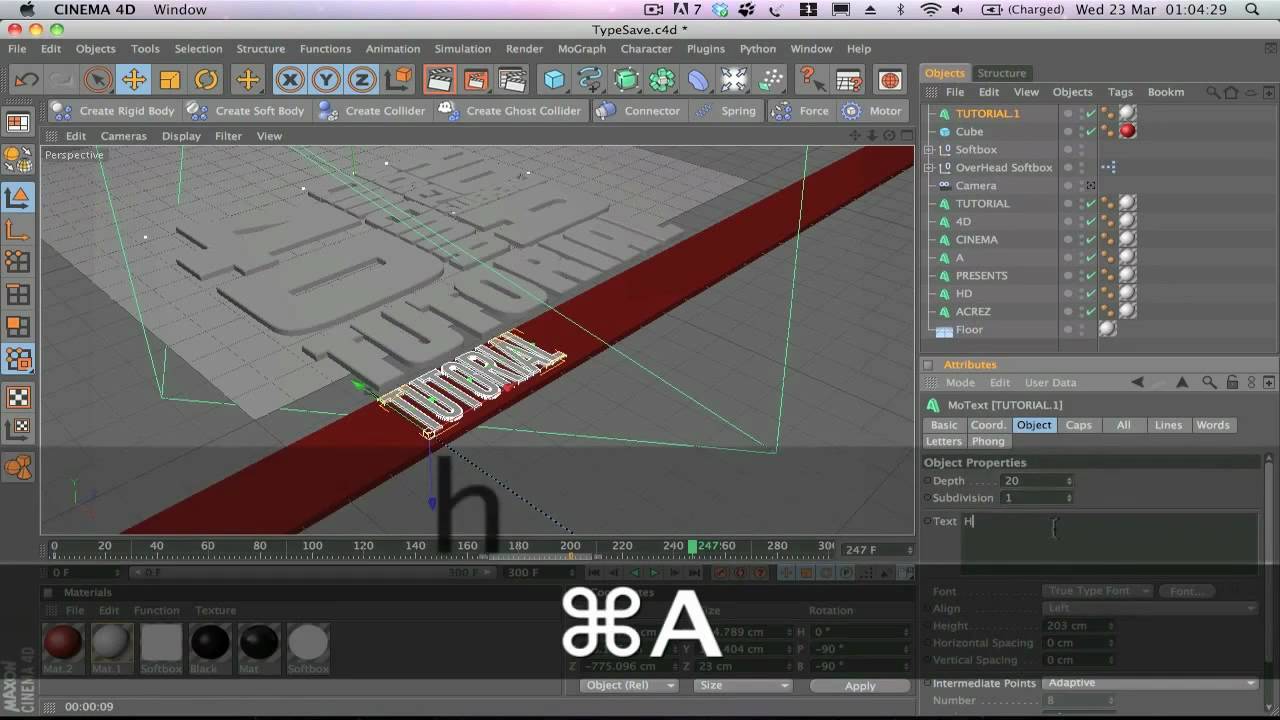Screen dimensions: 1280x720
Task: Open the MoGraph menu
Action: [x=581, y=48]
